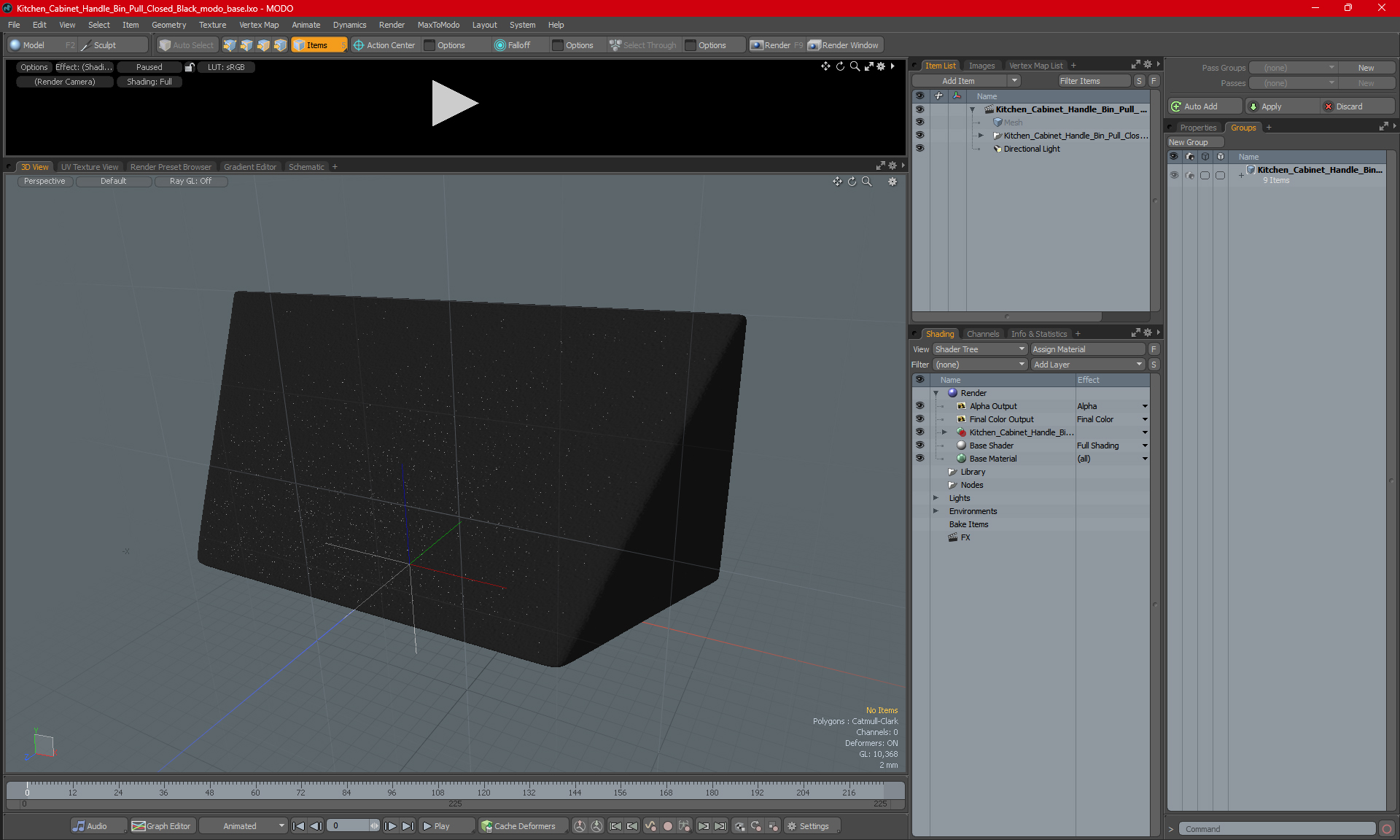This screenshot has width=1400, height=840.
Task: Click the record keyframe circle icon
Action: (x=667, y=826)
